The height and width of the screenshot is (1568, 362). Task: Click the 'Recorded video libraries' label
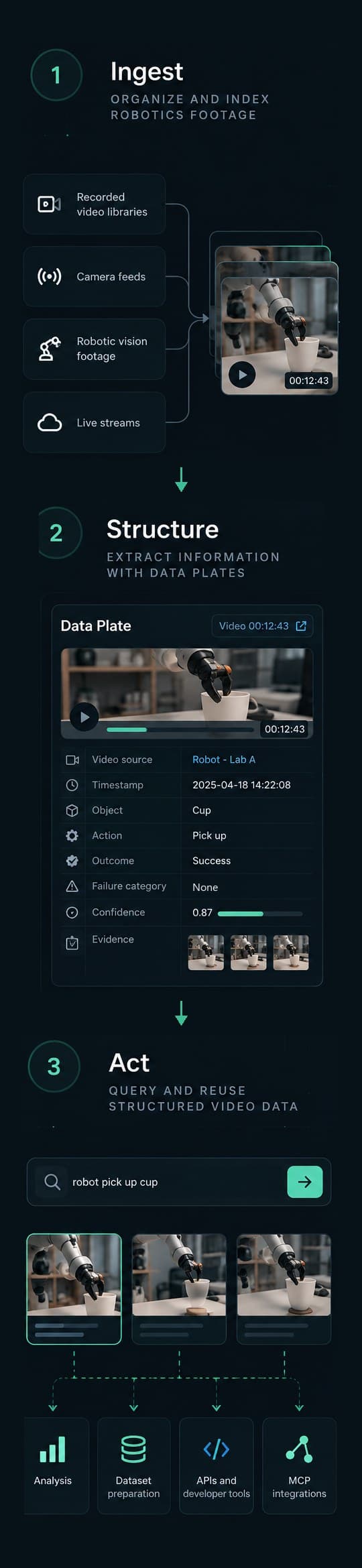(x=112, y=204)
